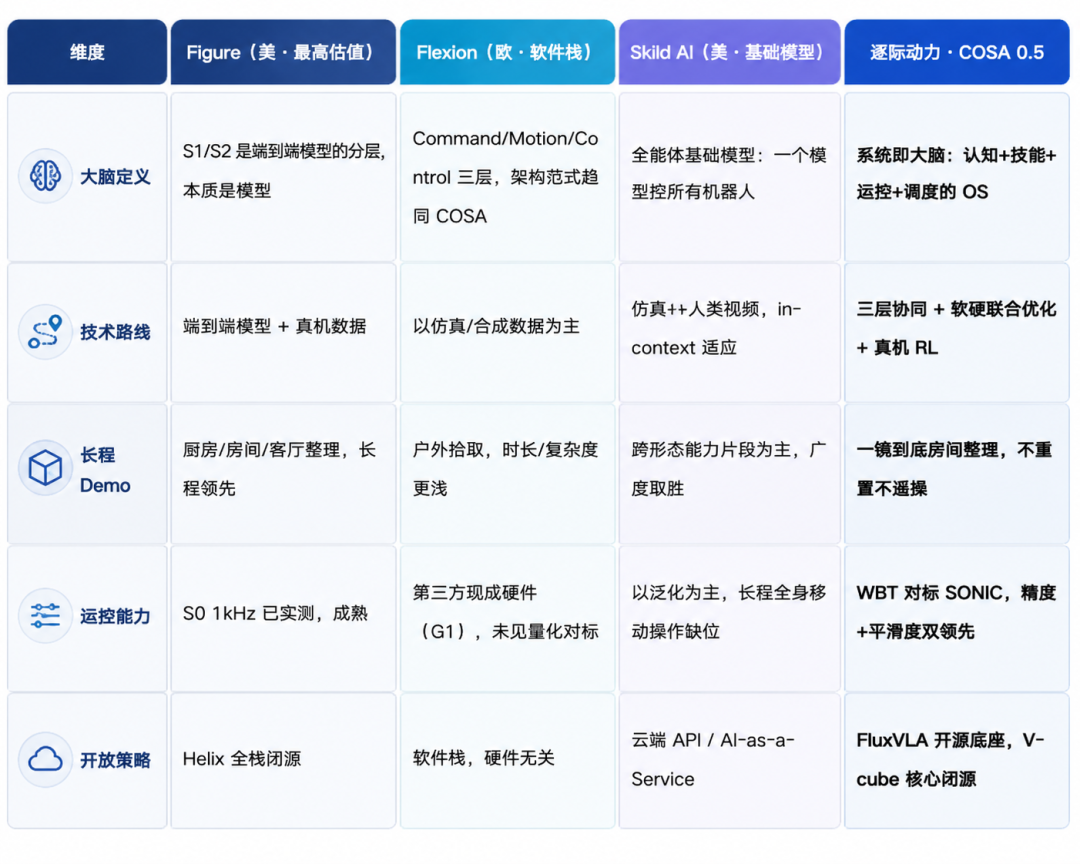Click the 仿真++人类视频 in-context 适应 cell

pos(729,332)
